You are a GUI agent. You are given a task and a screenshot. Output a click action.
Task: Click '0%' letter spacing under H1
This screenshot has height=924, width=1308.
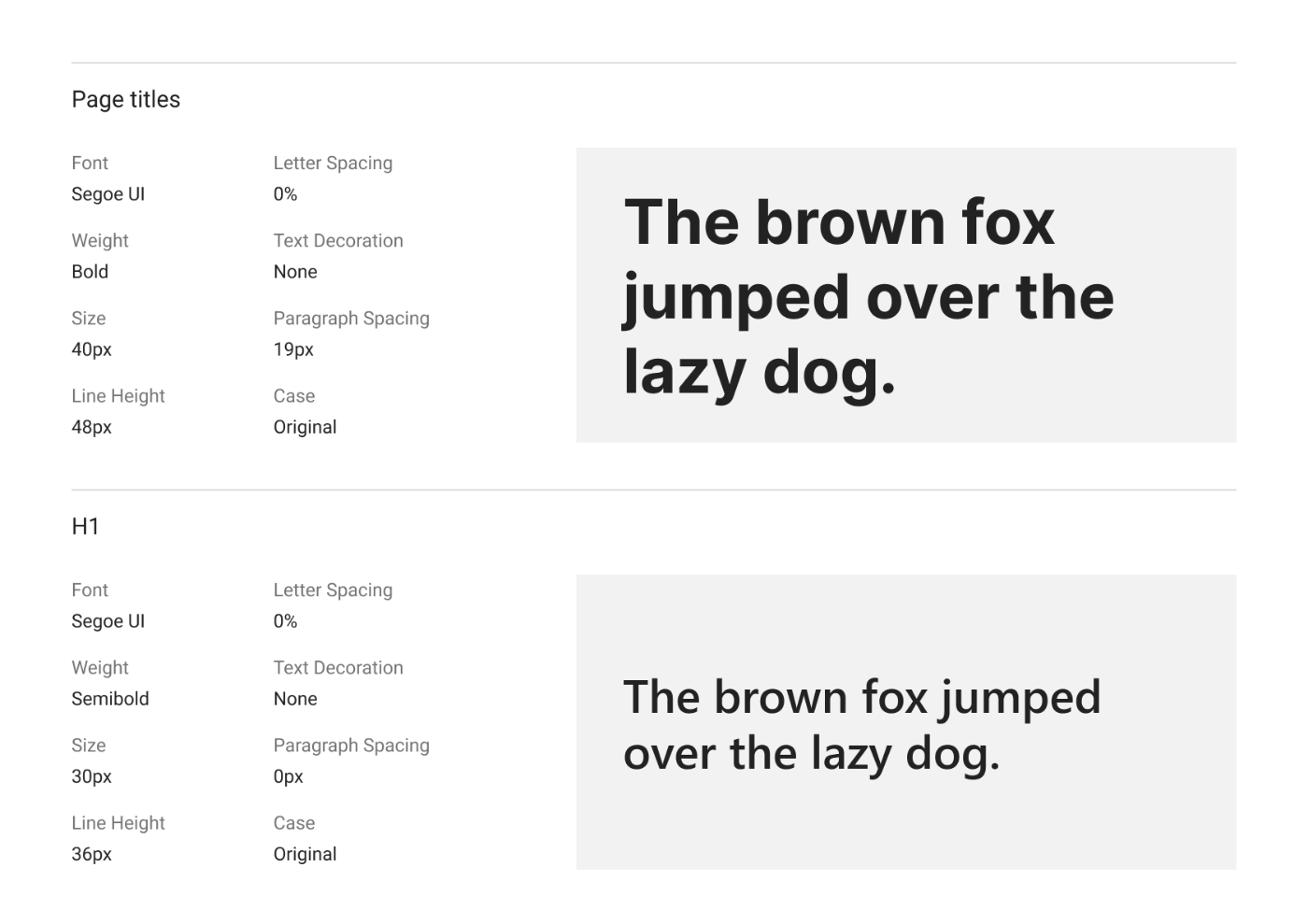pos(285,621)
